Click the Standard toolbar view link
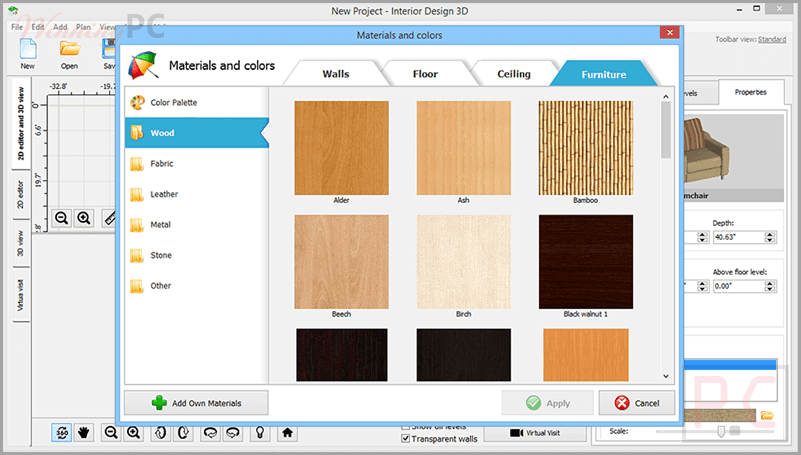The width and height of the screenshot is (801, 455). (772, 39)
